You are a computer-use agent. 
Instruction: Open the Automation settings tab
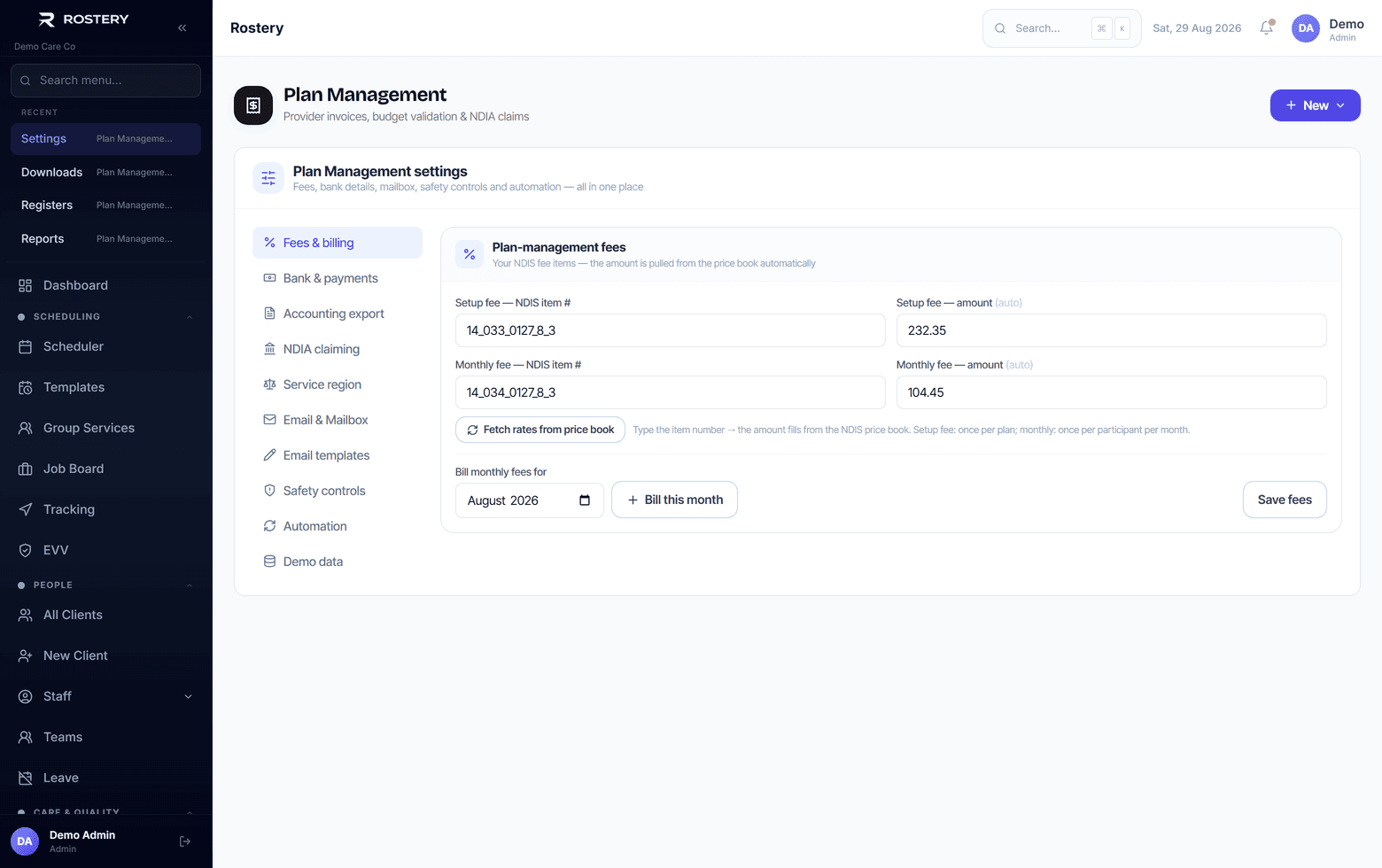point(338,526)
